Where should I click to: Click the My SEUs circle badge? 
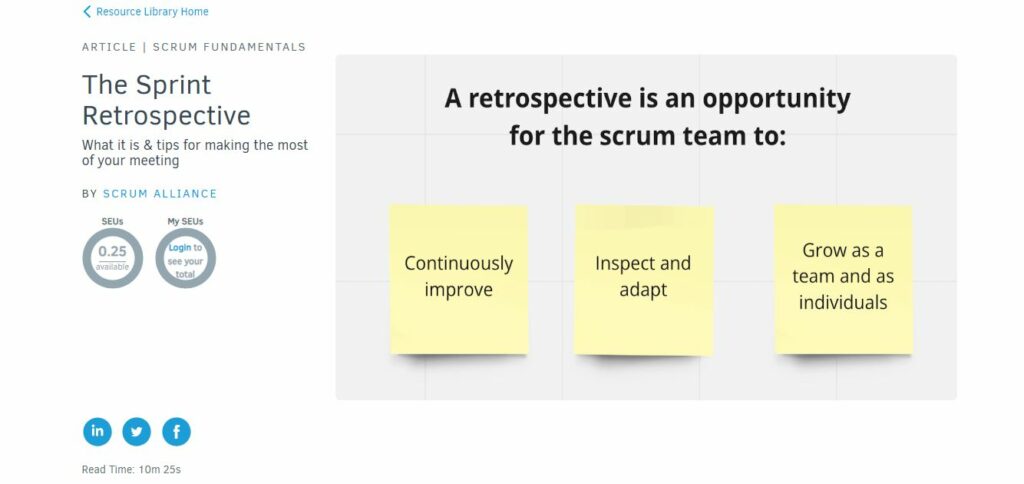coord(185,258)
